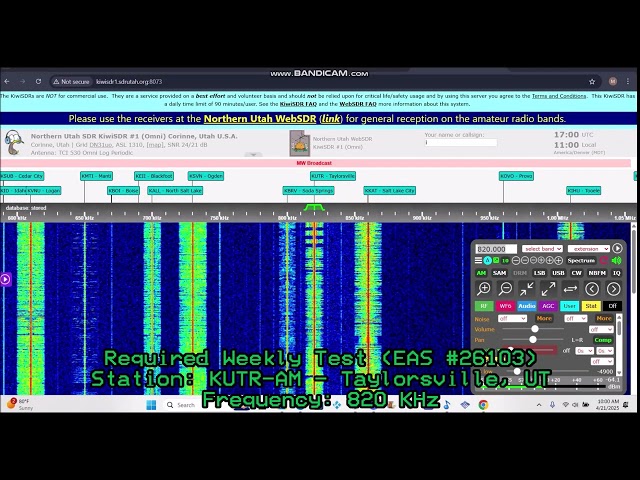Screen dimensions: 640x480
Task: Click the largest frequency step-down minus circle
Action: 516,260
